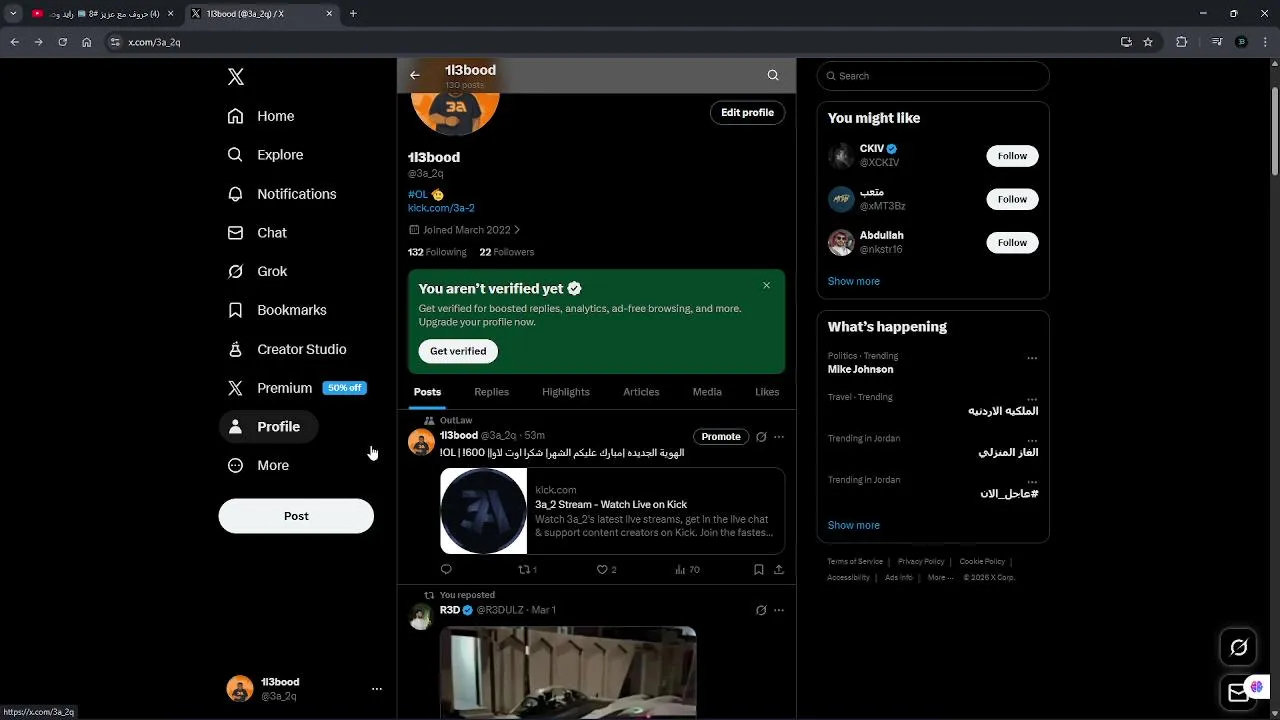Bookmark this page with the star icon
1280x720 pixels.
point(1148,42)
